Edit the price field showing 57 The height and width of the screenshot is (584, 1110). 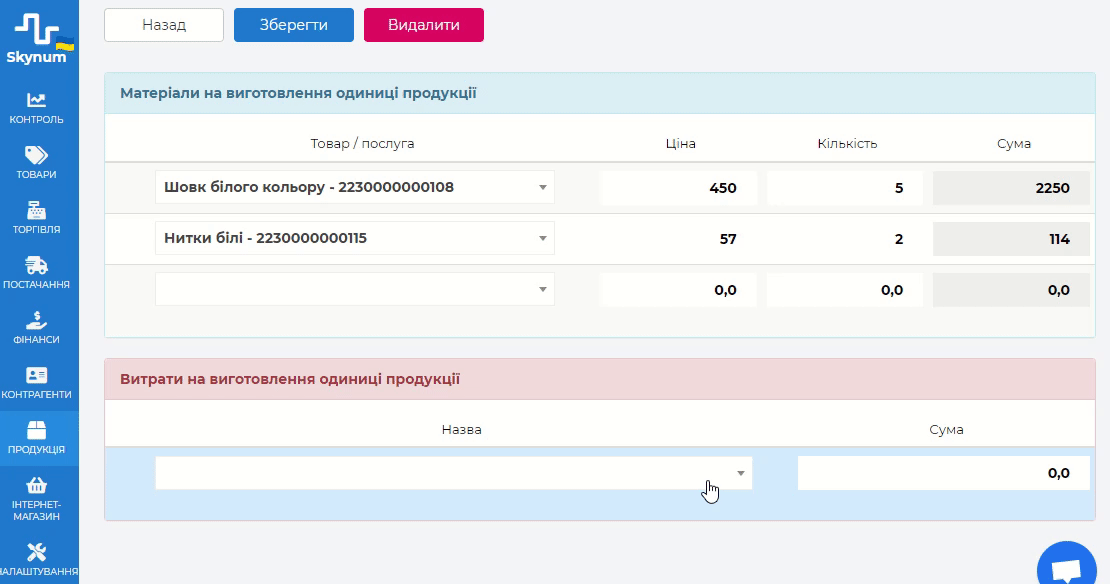click(678, 239)
